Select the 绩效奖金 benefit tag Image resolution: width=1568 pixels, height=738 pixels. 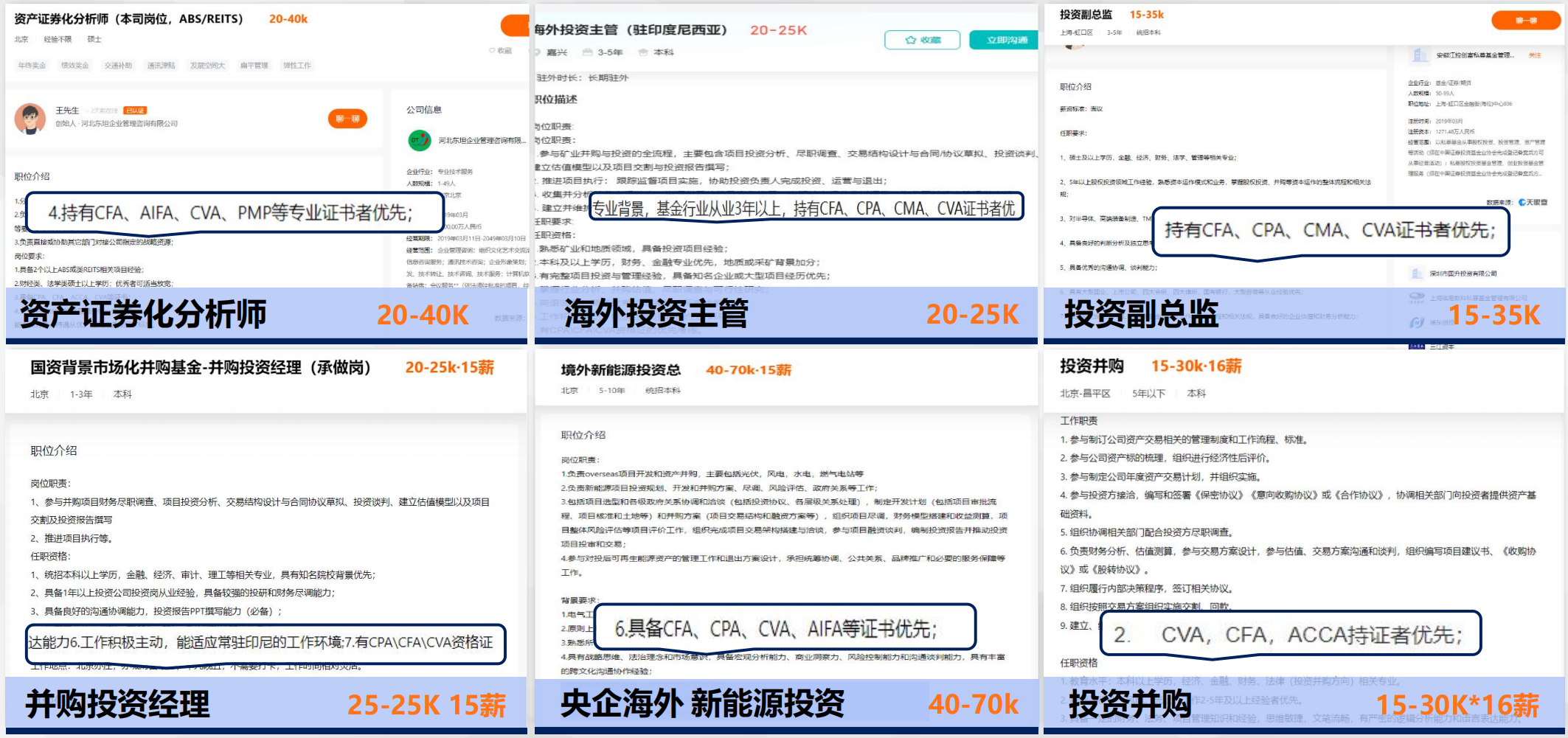point(74,66)
